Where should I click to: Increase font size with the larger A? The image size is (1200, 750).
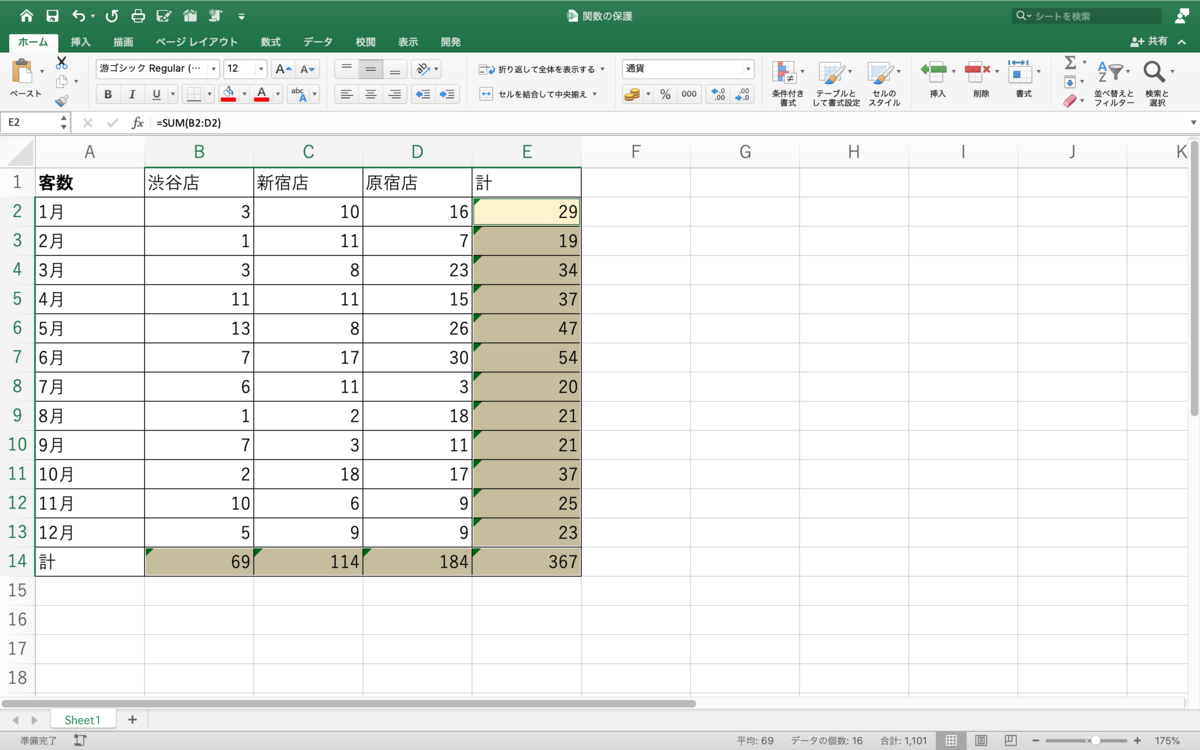pyautogui.click(x=283, y=69)
